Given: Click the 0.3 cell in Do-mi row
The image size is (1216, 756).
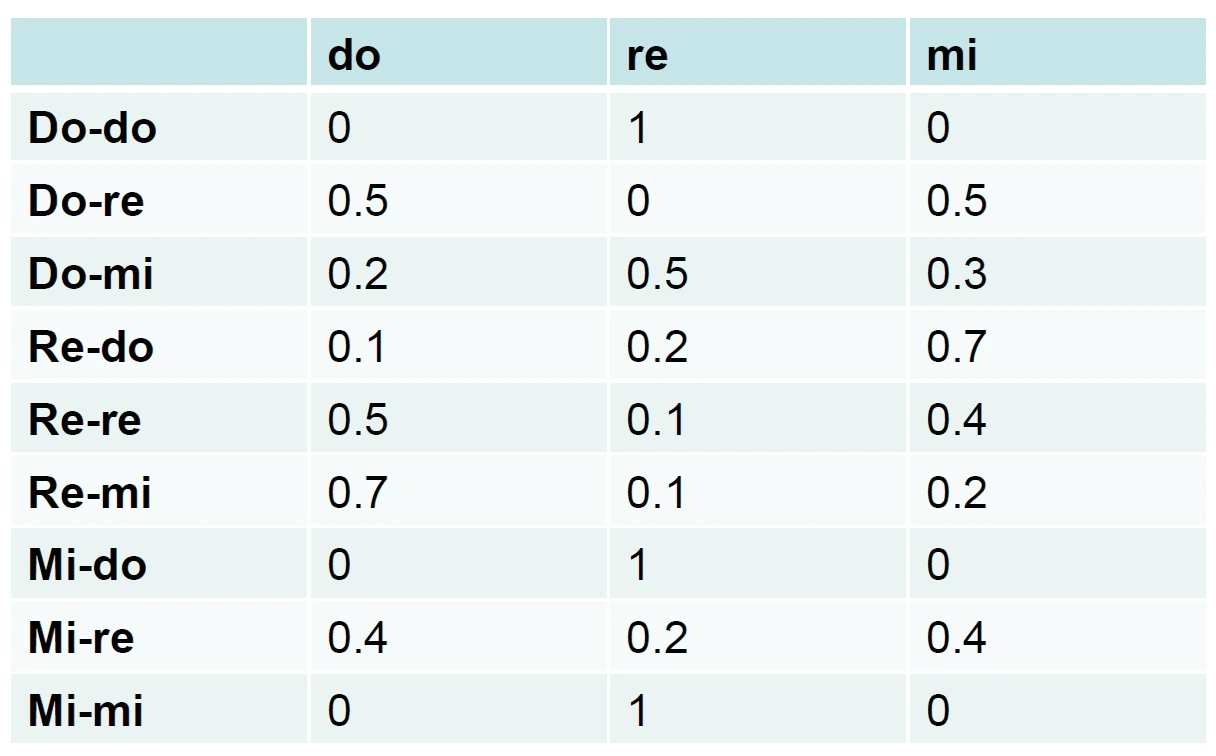Looking at the screenshot, I should pyautogui.click(x=956, y=274).
